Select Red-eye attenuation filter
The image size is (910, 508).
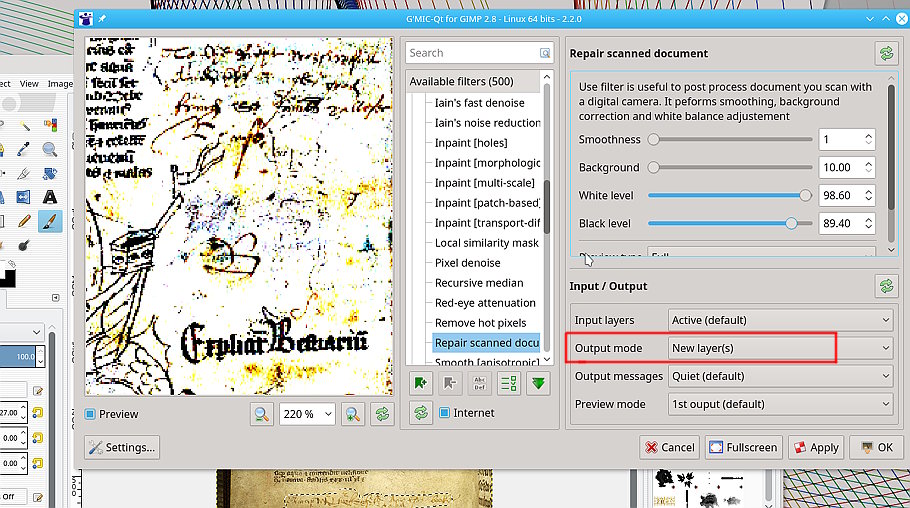click(x=485, y=303)
